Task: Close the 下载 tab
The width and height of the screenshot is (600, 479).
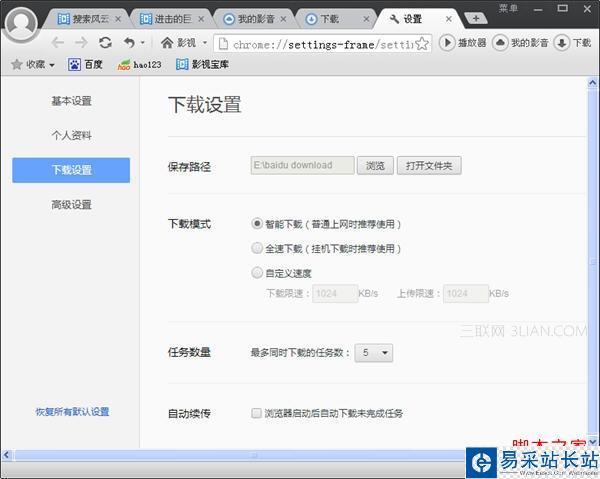Action: tap(366, 19)
